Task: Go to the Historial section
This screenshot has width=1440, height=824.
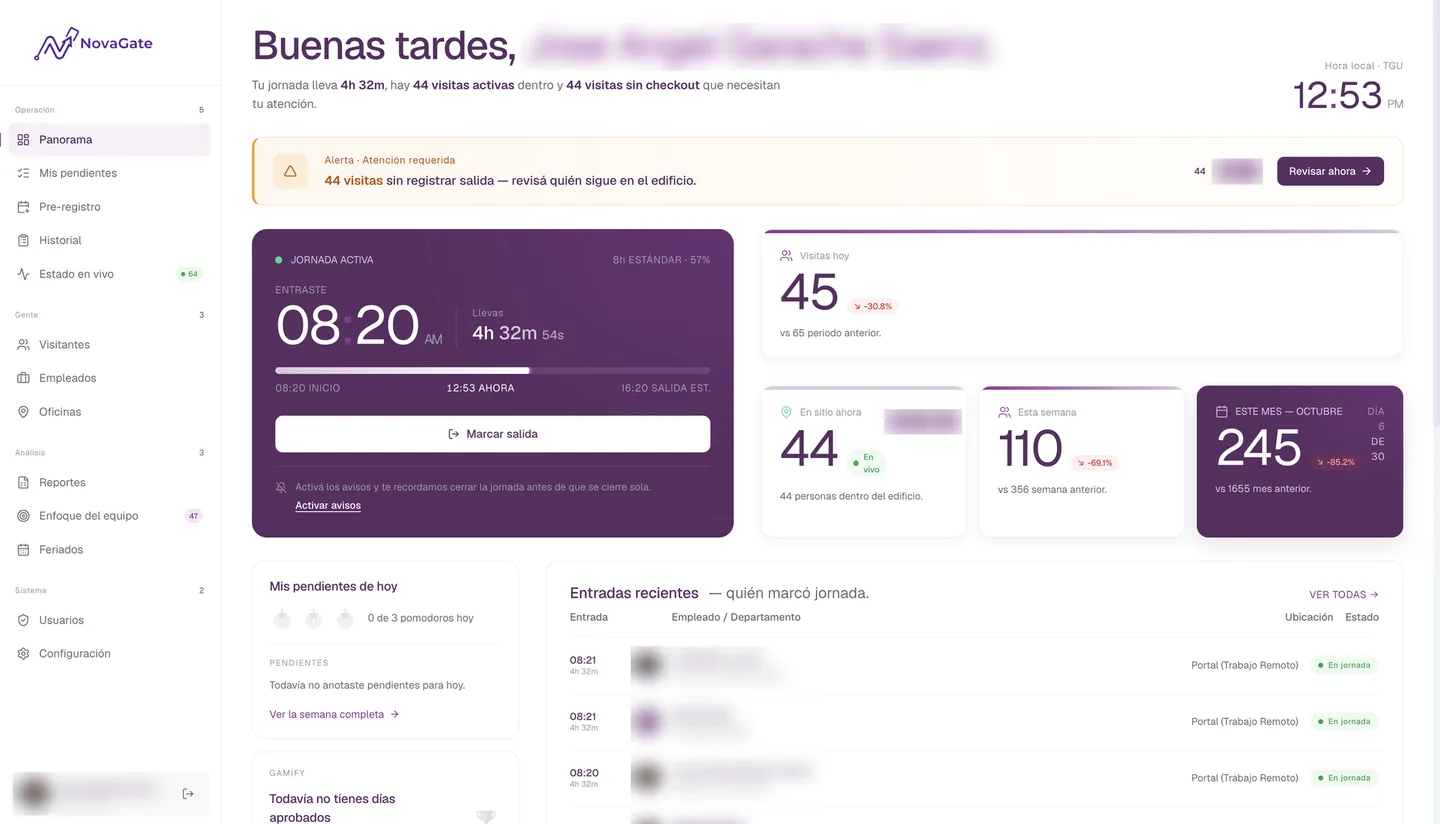Action: pyautogui.click(x=110, y=240)
